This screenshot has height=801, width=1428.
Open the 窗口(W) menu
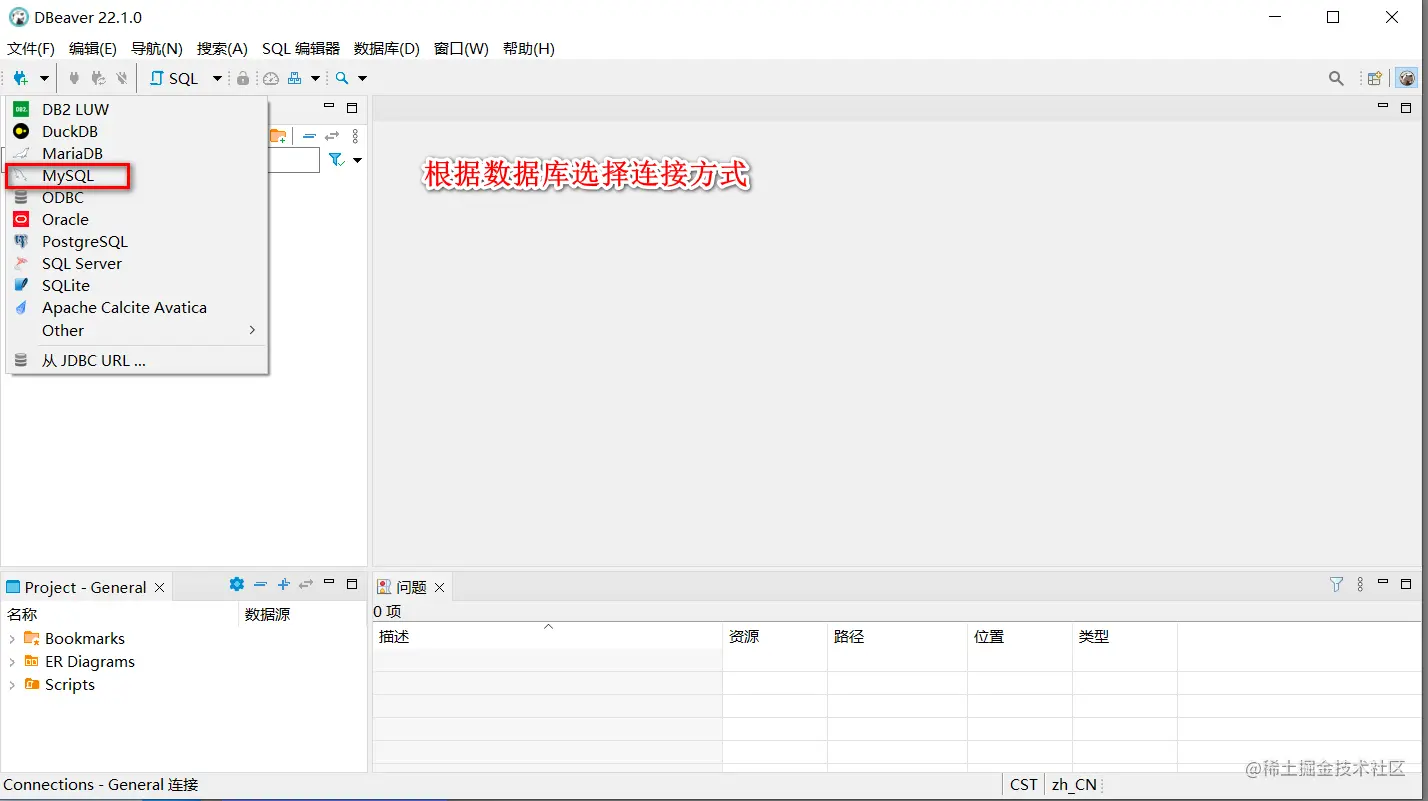461,48
